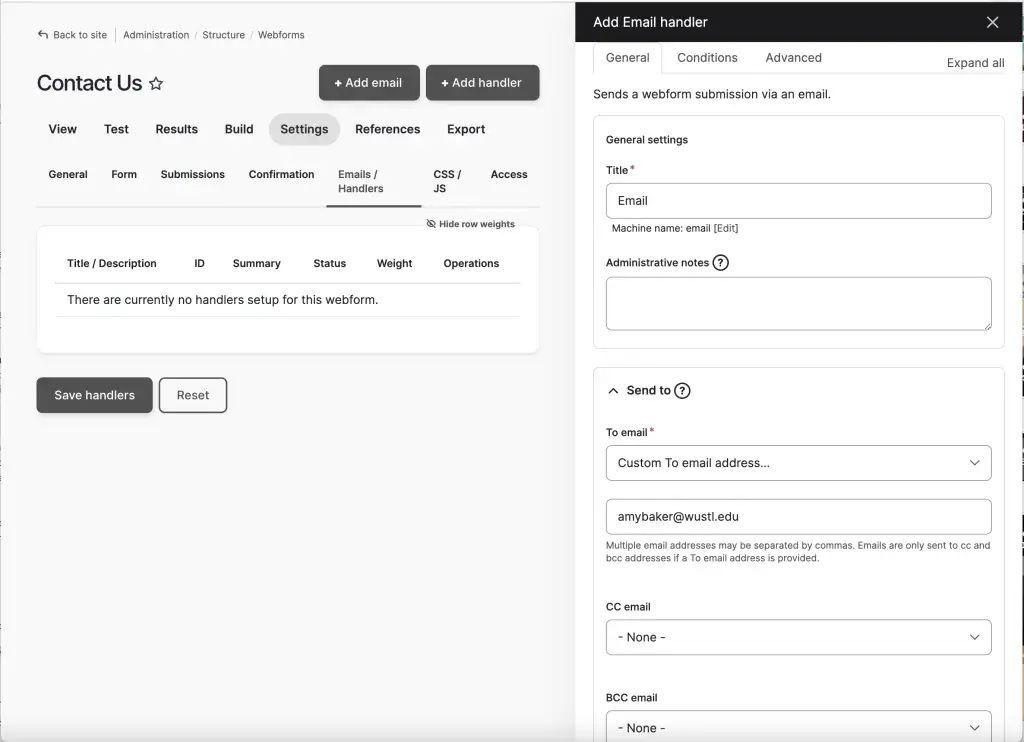Click the Add handler button

pyautogui.click(x=482, y=83)
